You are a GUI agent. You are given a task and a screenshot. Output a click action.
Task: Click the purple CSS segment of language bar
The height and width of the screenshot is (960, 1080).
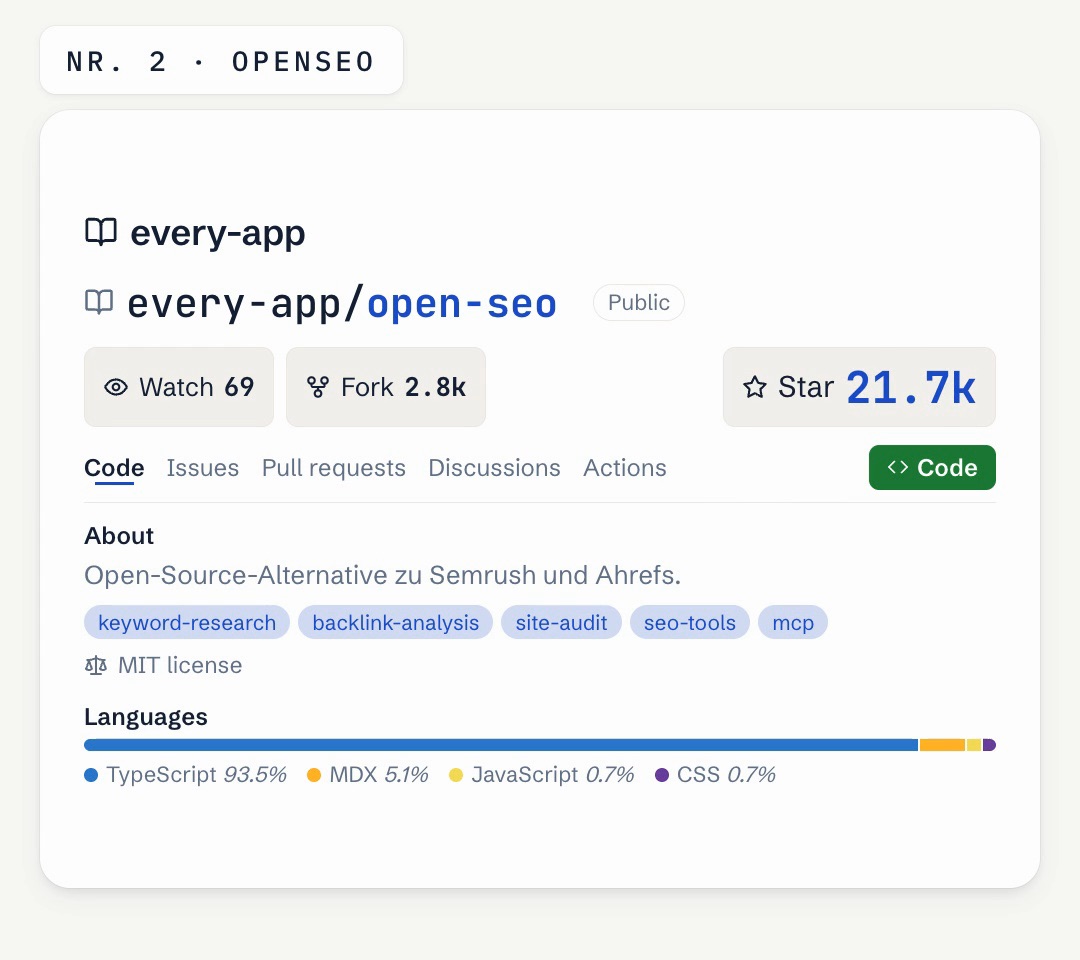point(989,745)
